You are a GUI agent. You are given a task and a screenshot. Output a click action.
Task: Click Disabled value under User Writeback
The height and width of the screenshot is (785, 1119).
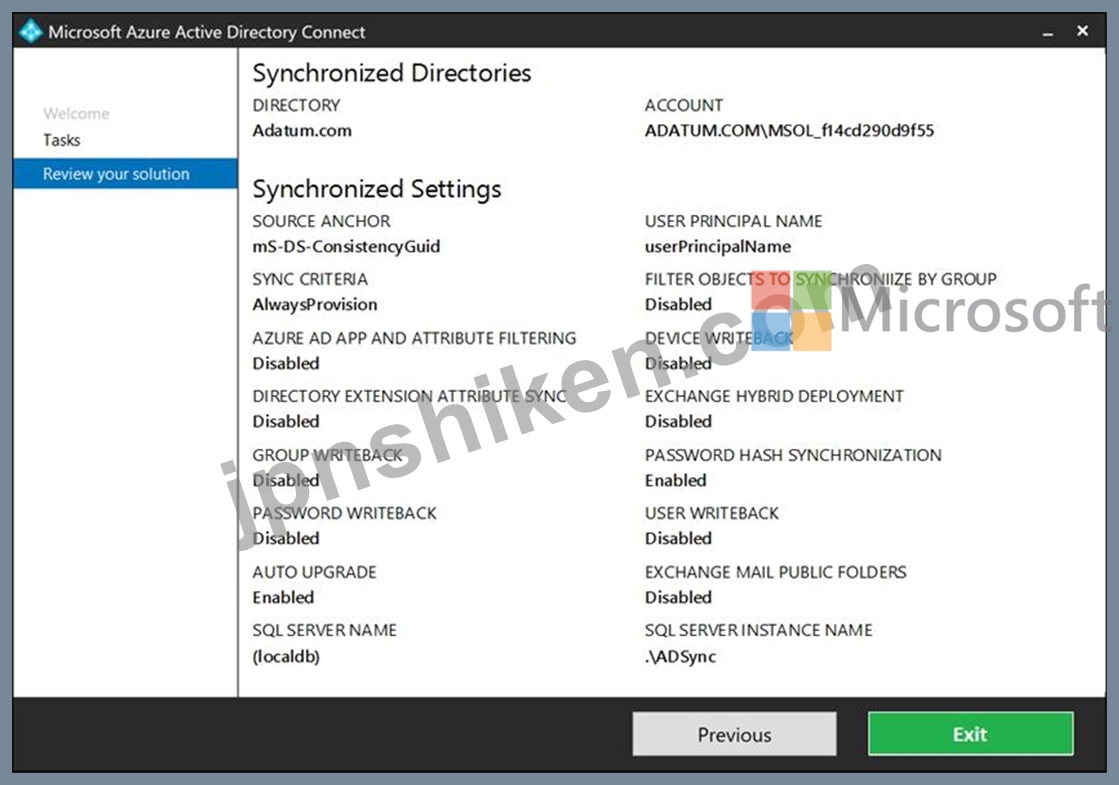pyautogui.click(x=679, y=539)
